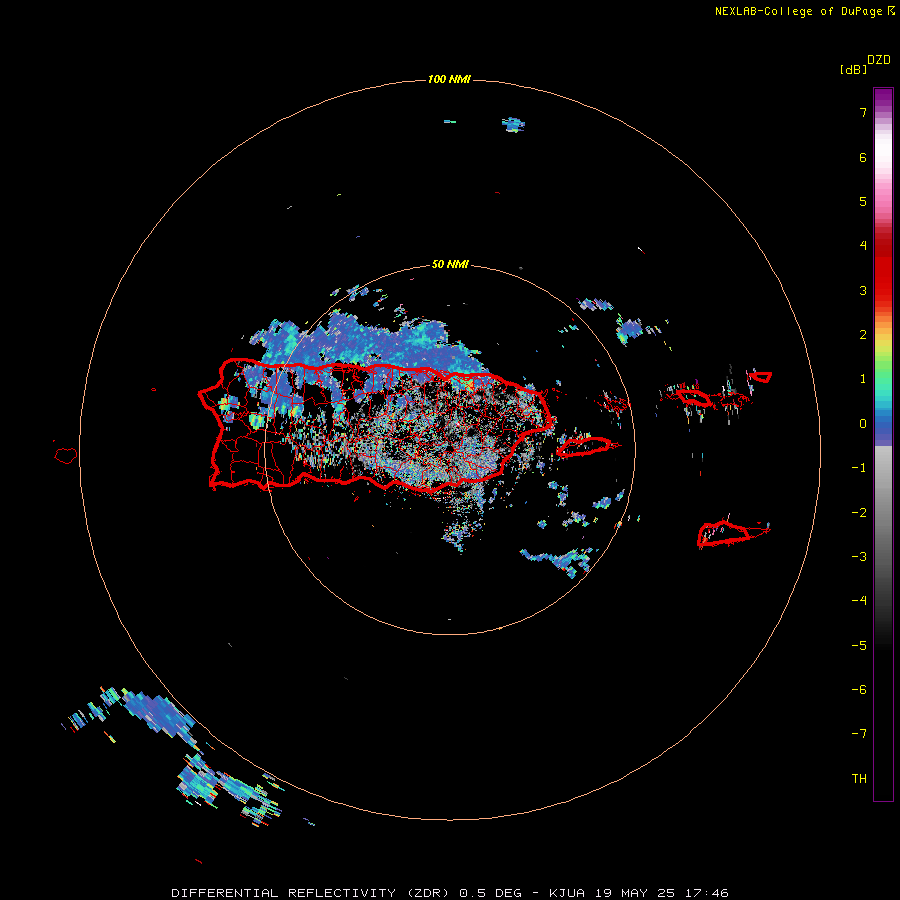Click the 7 value on the color scale
The image size is (900, 900).
click(x=863, y=112)
